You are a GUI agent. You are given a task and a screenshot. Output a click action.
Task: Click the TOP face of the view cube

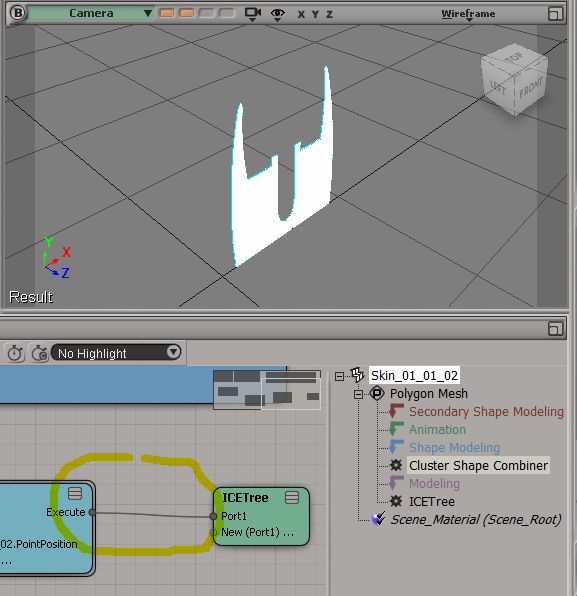[515, 58]
